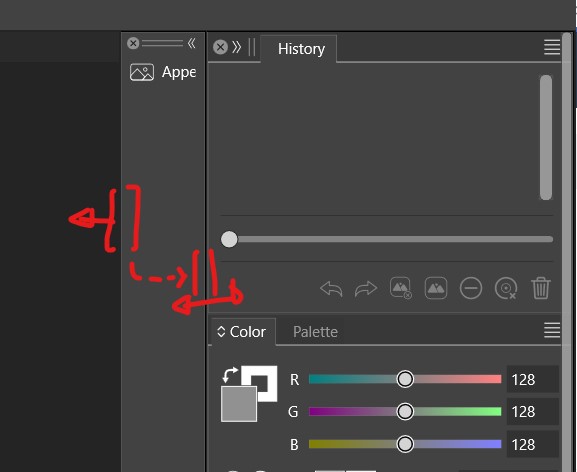Open the History panel hamburger menu
Viewport: 577px width, 472px height.
[552, 47]
